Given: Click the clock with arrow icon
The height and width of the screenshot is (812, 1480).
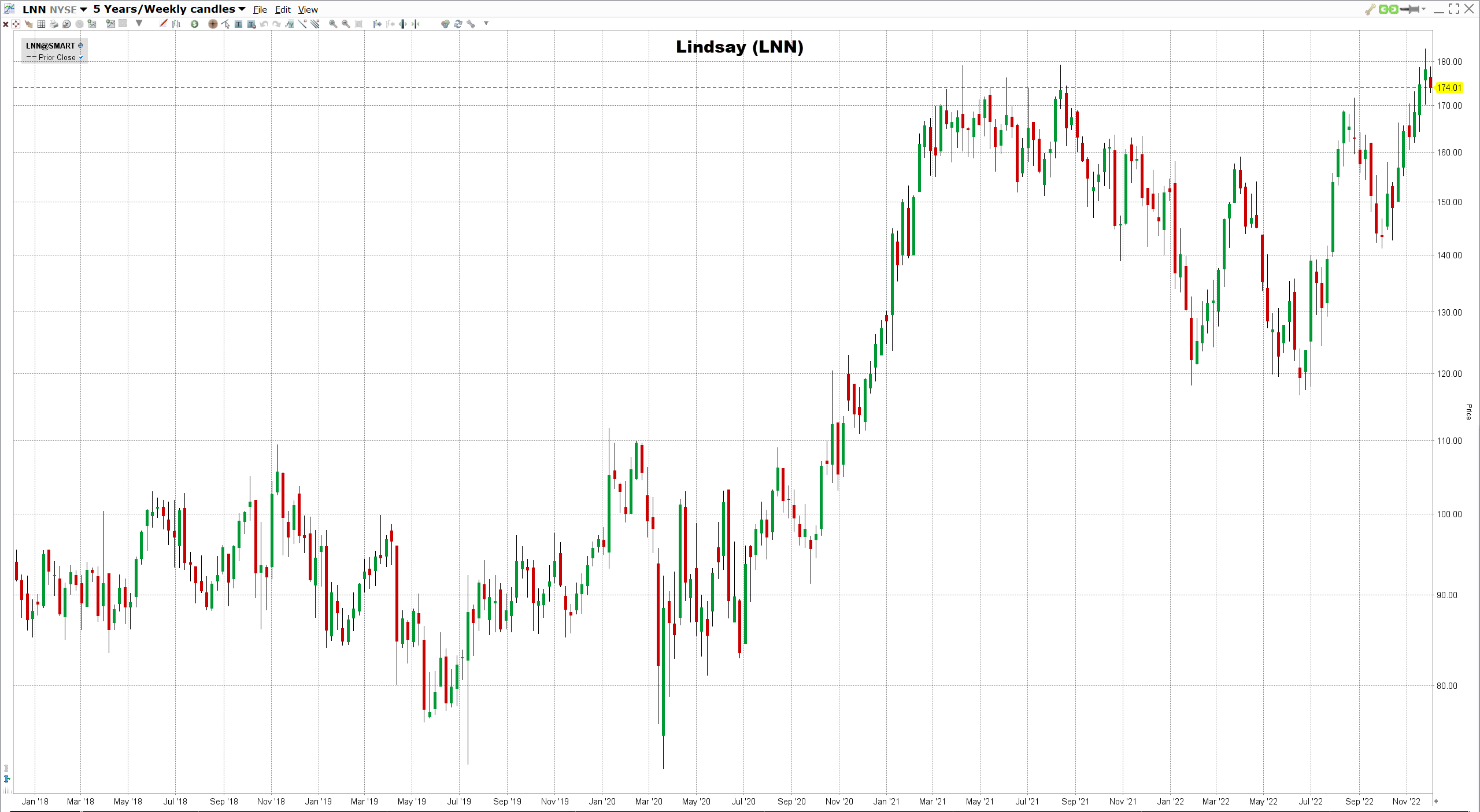Looking at the screenshot, I should click(66, 24).
